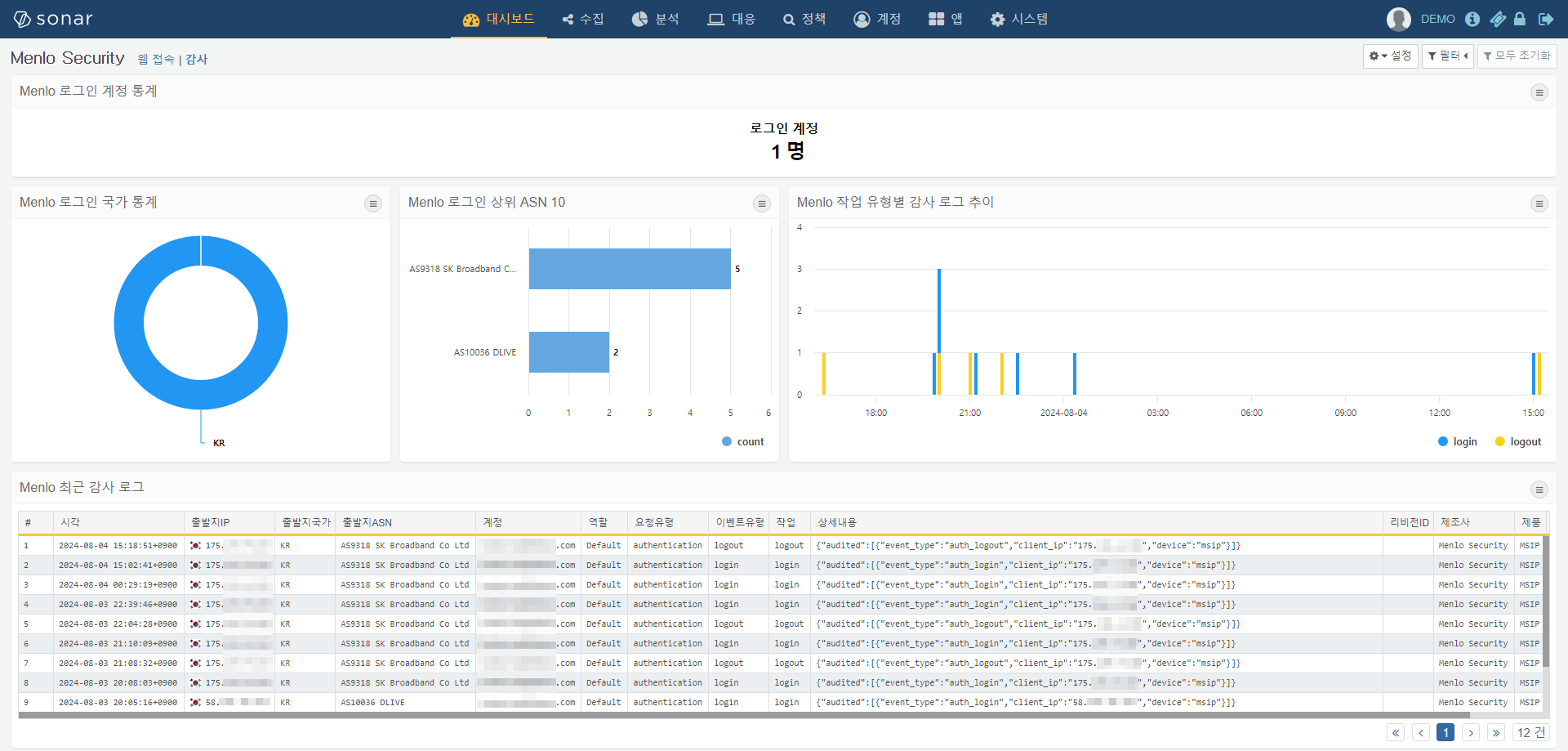Sort by 시각 column header
Image resolution: width=1568 pixels, height=751 pixels.
(118, 522)
